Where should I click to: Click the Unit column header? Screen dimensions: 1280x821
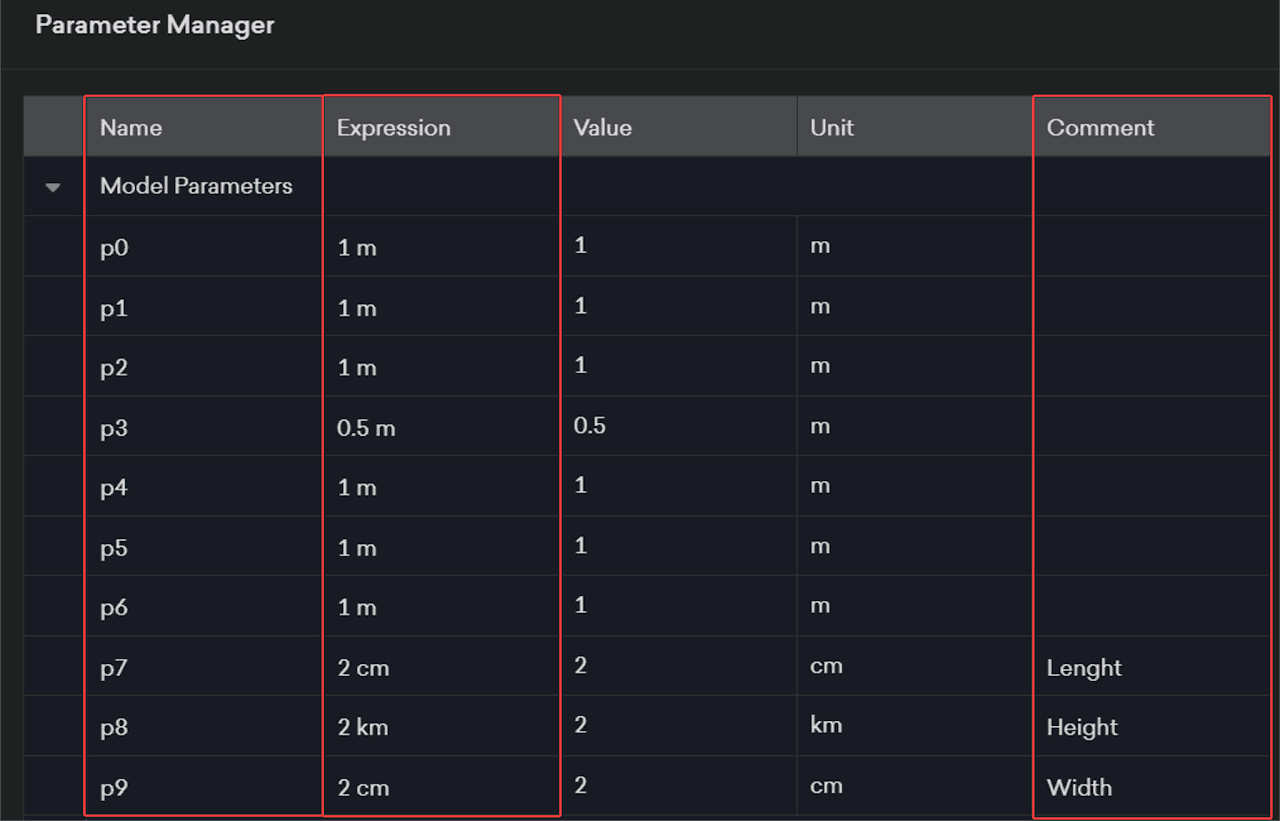832,128
